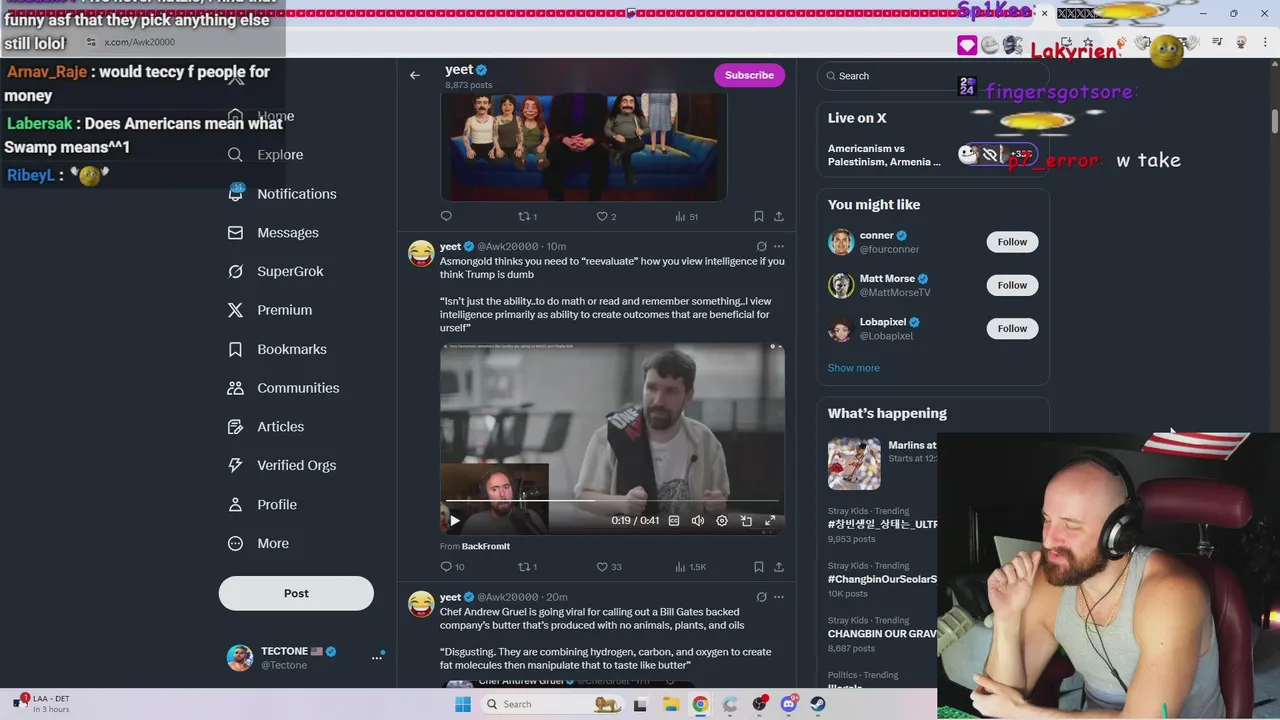Toggle picture-in-picture on the video
The width and height of the screenshot is (1280, 720).
pyautogui.click(x=746, y=521)
